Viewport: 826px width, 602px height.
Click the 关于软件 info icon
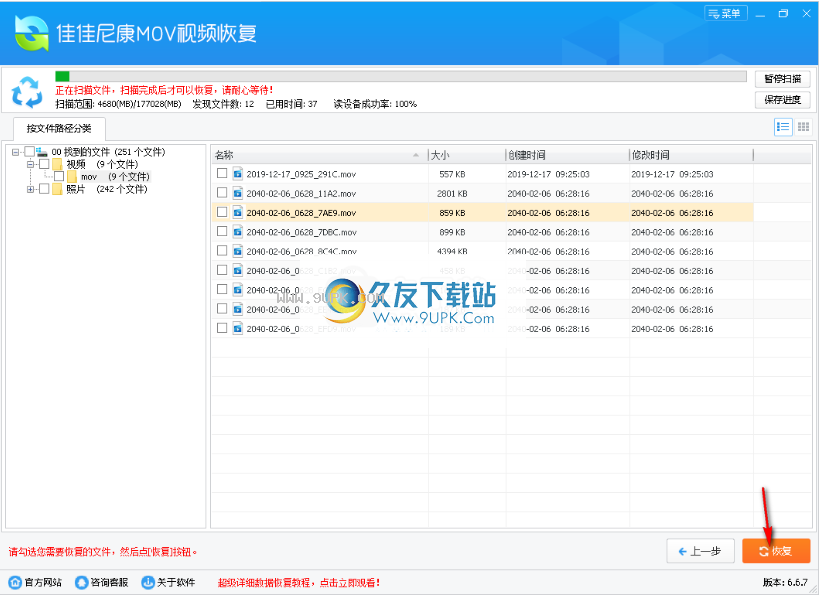[x=148, y=583]
